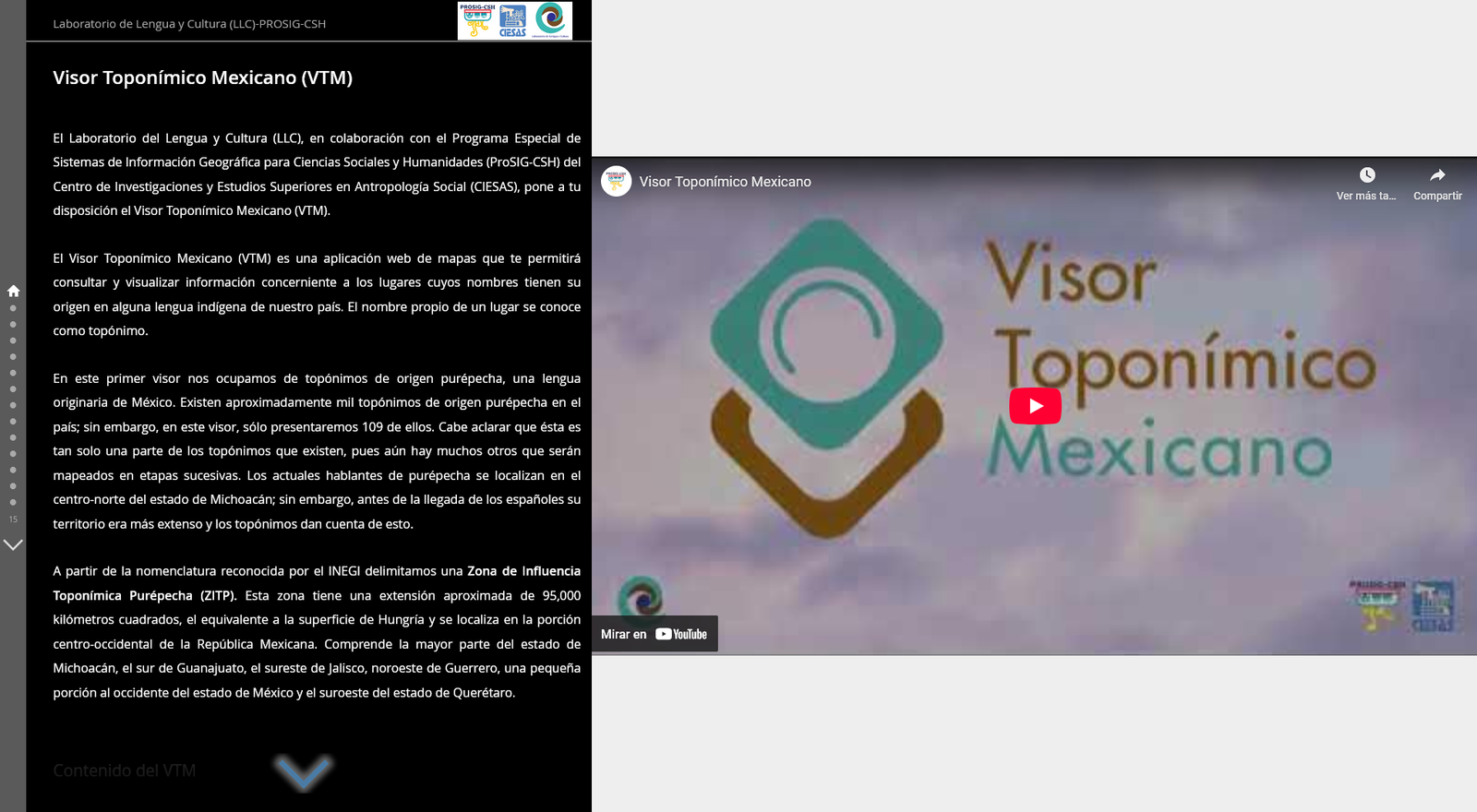The height and width of the screenshot is (812, 1477).
Task: Click the CIESAS logo in the header
Action: [512, 20]
